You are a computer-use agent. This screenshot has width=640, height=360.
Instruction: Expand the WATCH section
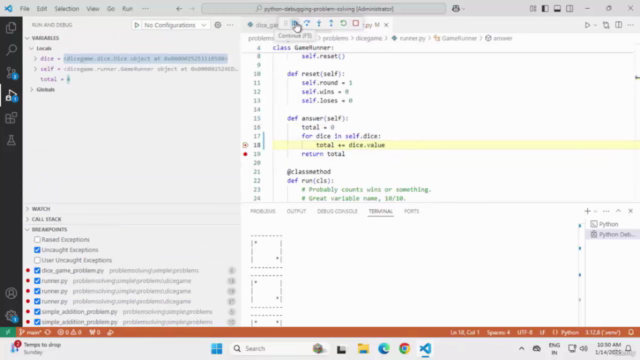pyautogui.click(x=41, y=209)
